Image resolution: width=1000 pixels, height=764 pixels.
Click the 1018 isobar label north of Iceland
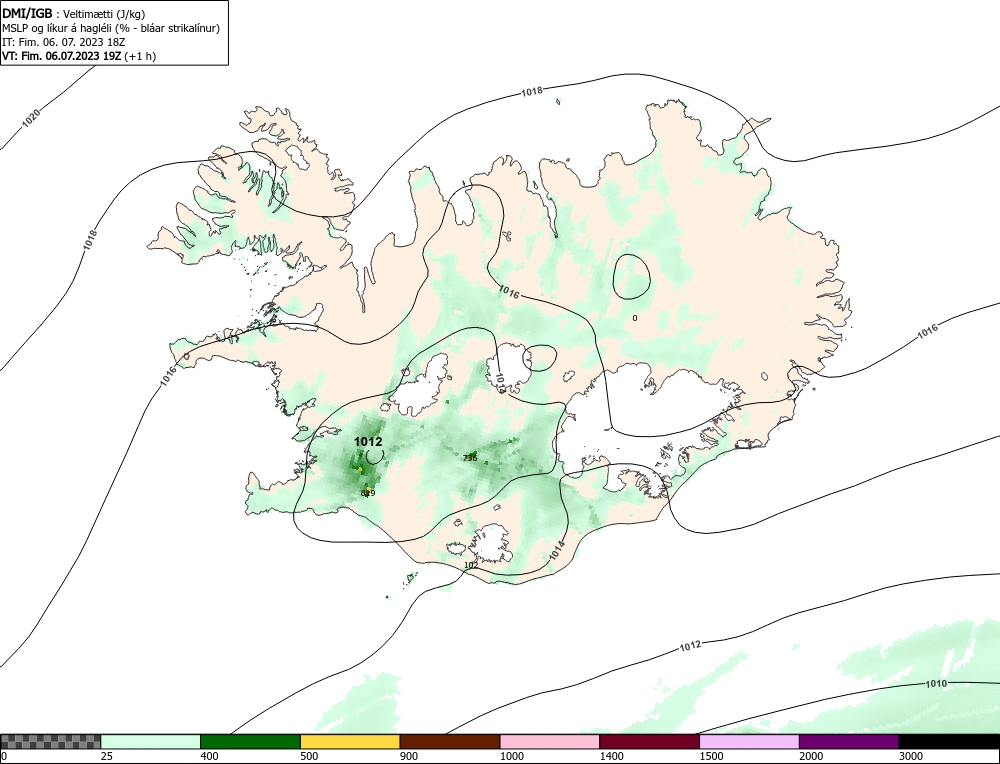[532, 91]
